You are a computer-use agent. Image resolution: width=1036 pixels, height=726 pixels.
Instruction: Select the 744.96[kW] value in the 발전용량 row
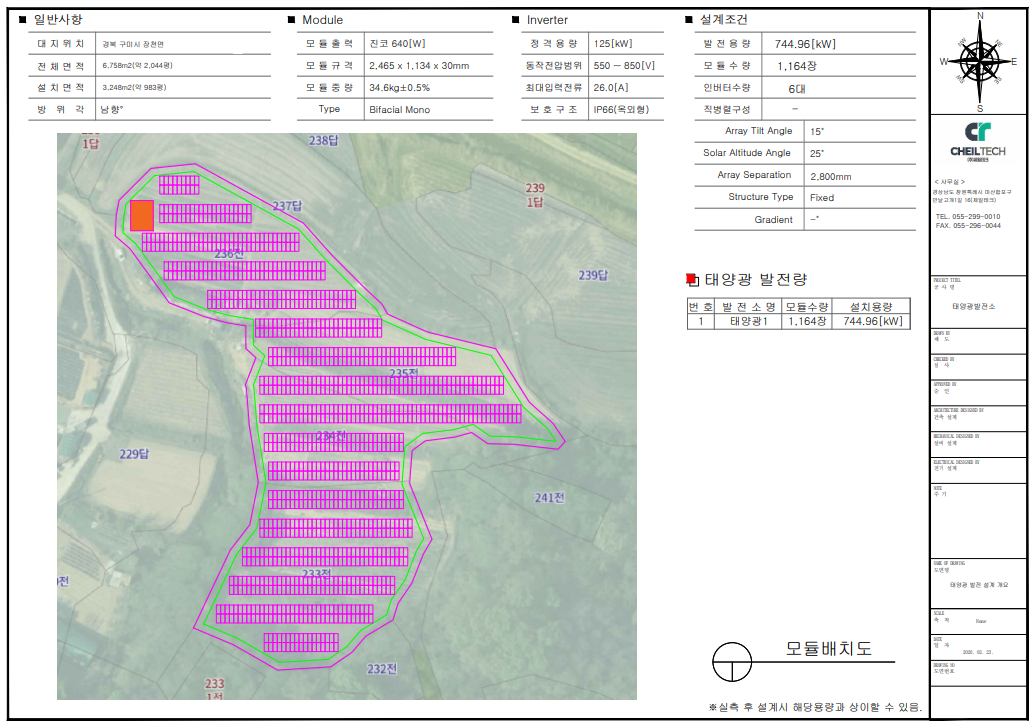tap(805, 44)
